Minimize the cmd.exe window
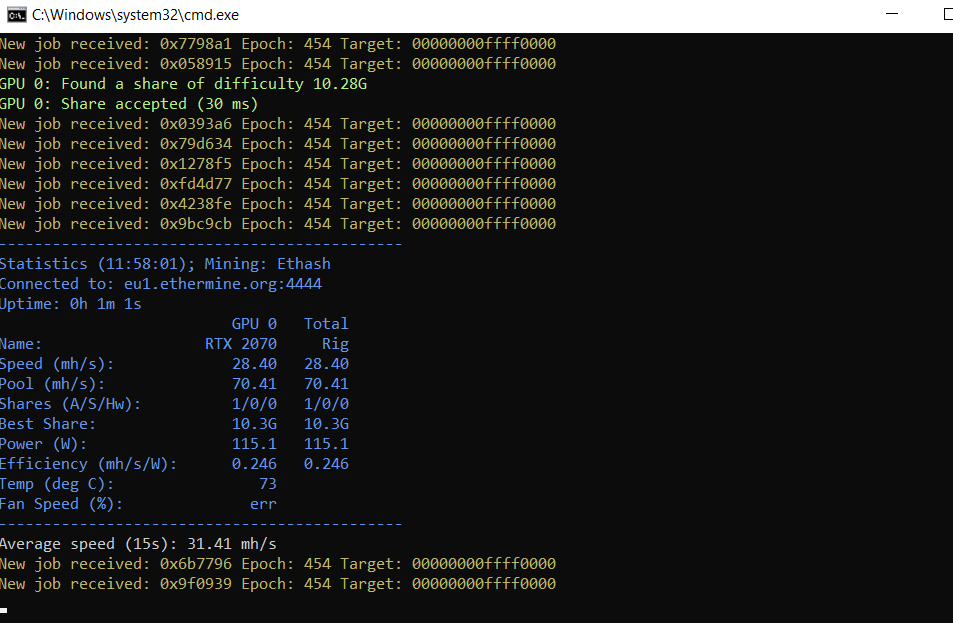This screenshot has width=953, height=623. click(892, 14)
